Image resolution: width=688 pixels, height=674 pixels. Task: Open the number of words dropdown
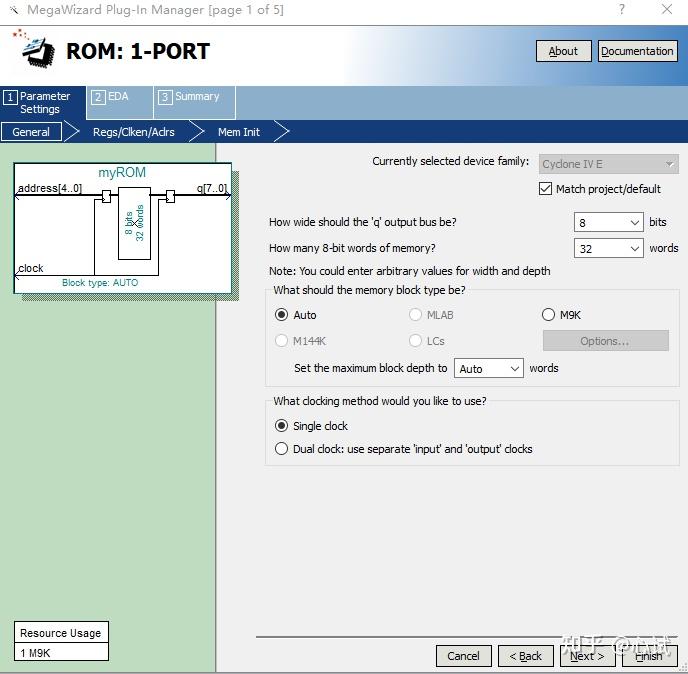[x=609, y=248]
